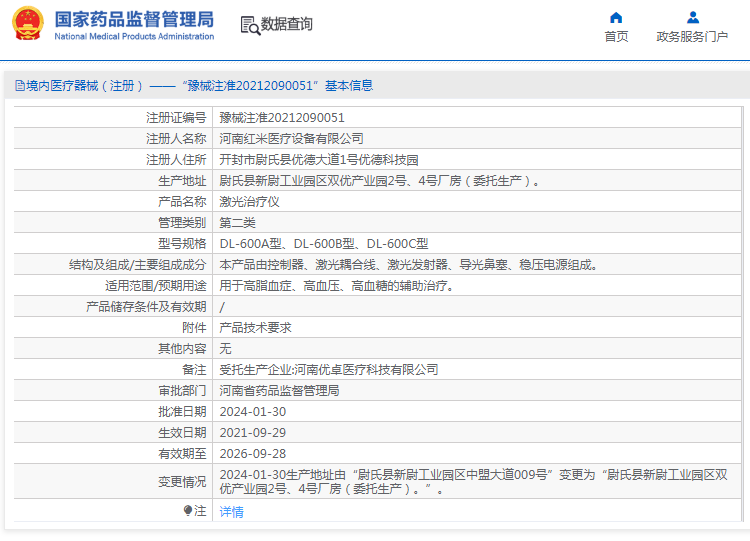The width and height of the screenshot is (750, 541).
Task: Click the 其他内容 row label
Action: (182, 349)
